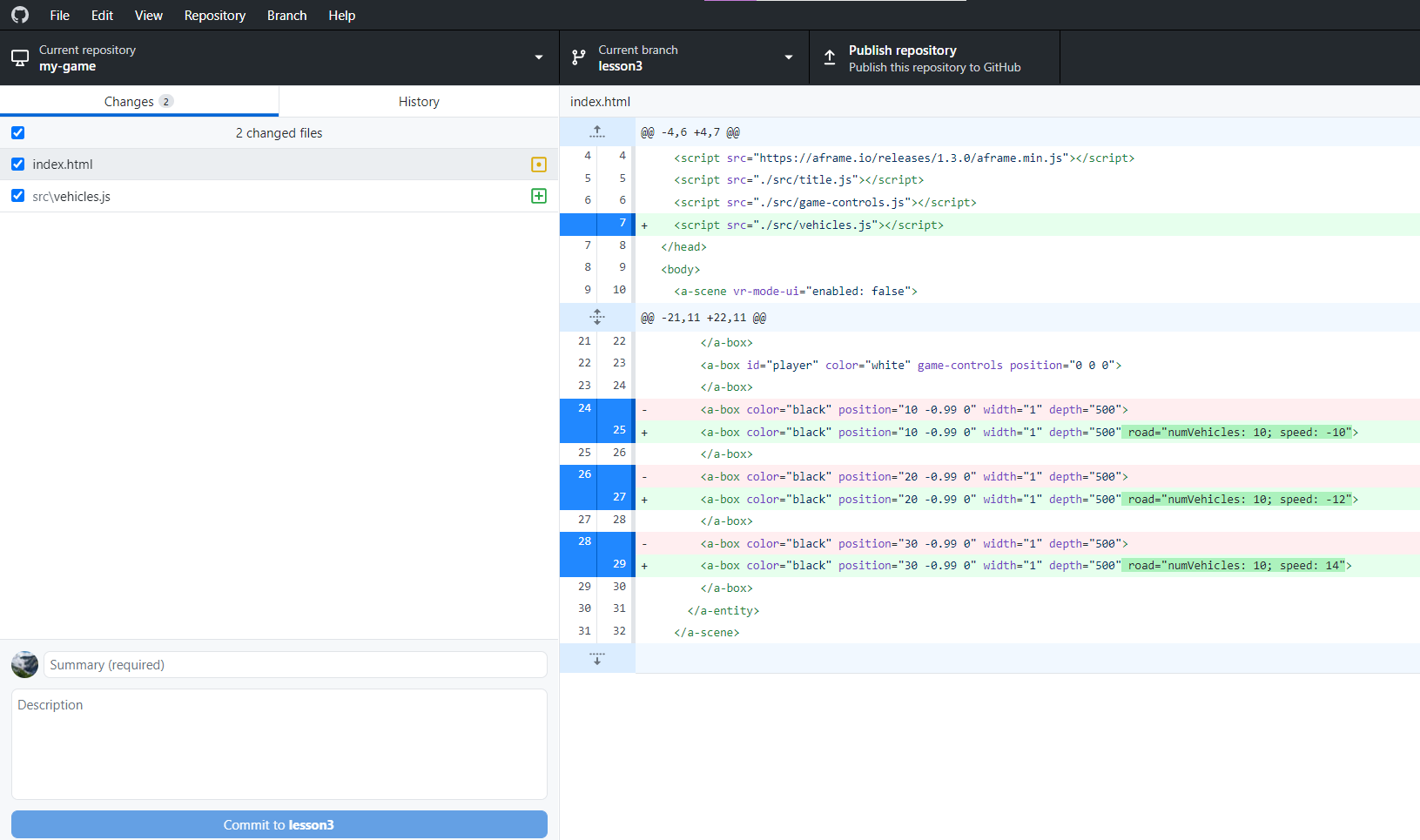Open the Branch menu
Viewport: 1420px width, 840px height.
[286, 15]
